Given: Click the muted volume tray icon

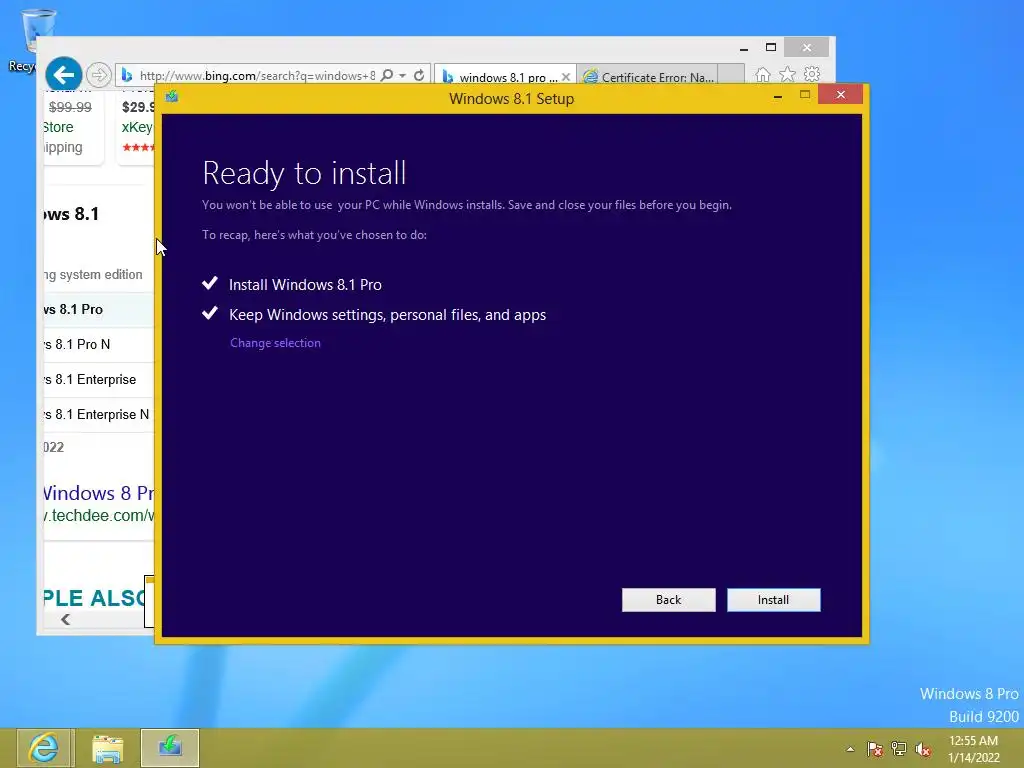Looking at the screenshot, I should [x=923, y=749].
